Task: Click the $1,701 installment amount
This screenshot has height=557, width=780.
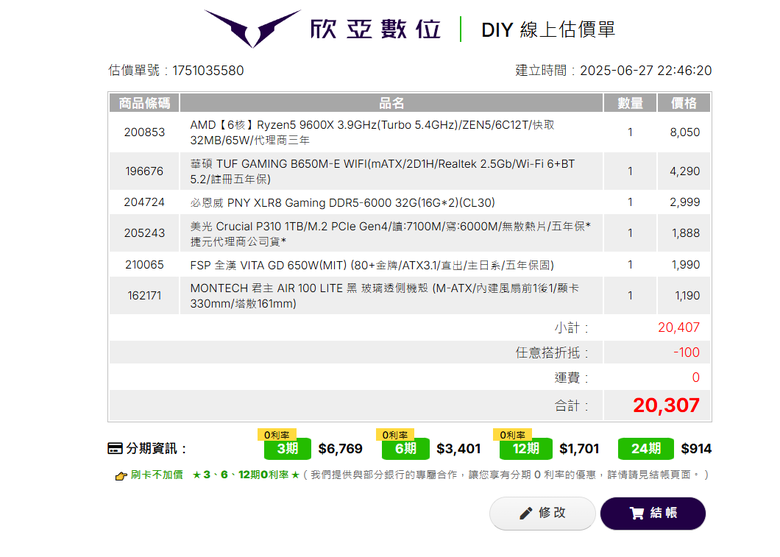Action: pos(579,449)
